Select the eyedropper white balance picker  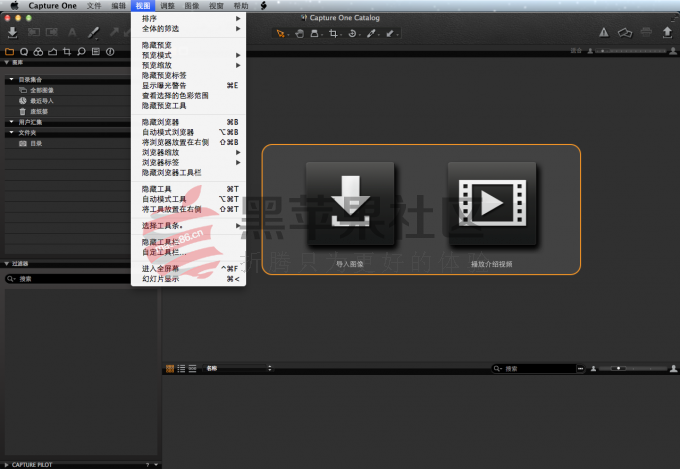click(371, 33)
